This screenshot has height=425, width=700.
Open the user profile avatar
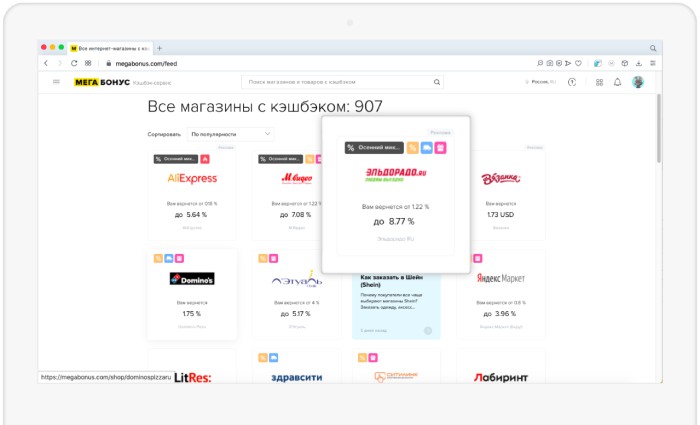point(638,82)
